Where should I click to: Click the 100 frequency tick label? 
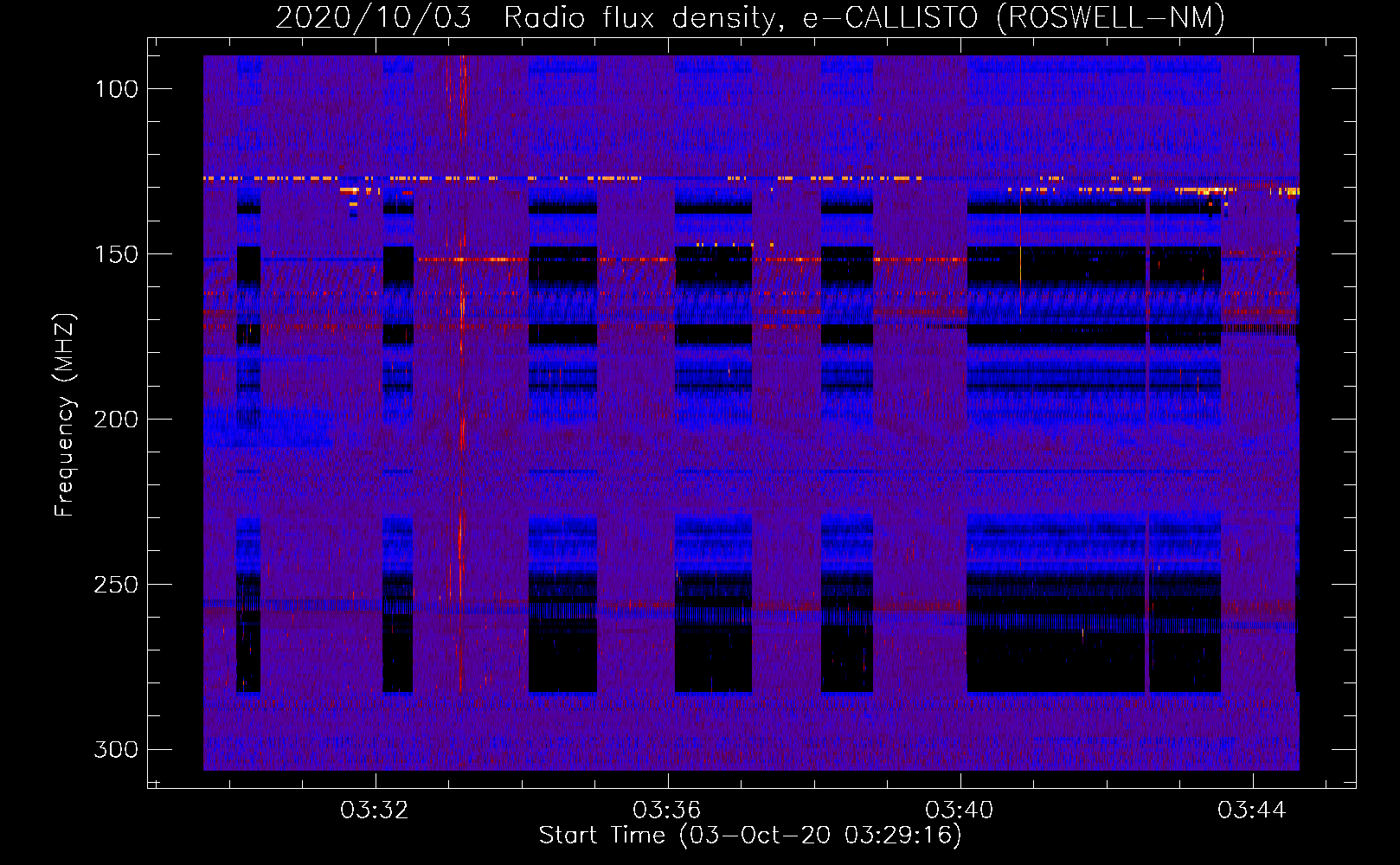(x=116, y=89)
